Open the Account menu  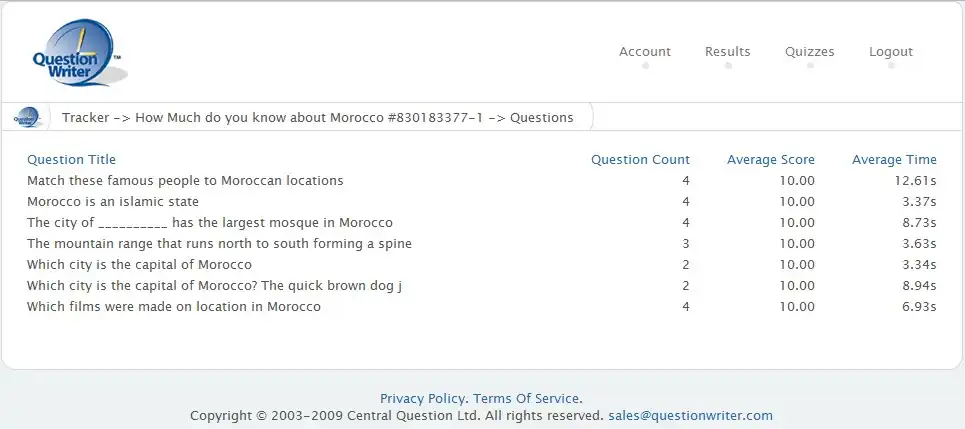coord(645,52)
